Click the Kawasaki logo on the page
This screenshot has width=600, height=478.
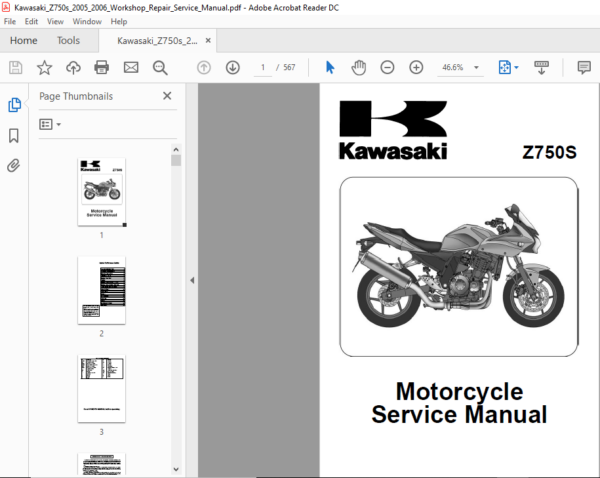pyautogui.click(x=393, y=130)
